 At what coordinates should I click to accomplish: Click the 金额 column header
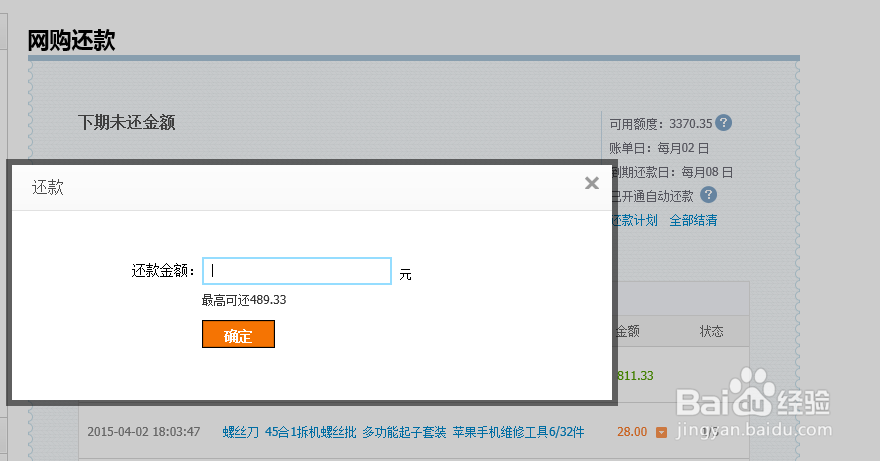coord(627,331)
